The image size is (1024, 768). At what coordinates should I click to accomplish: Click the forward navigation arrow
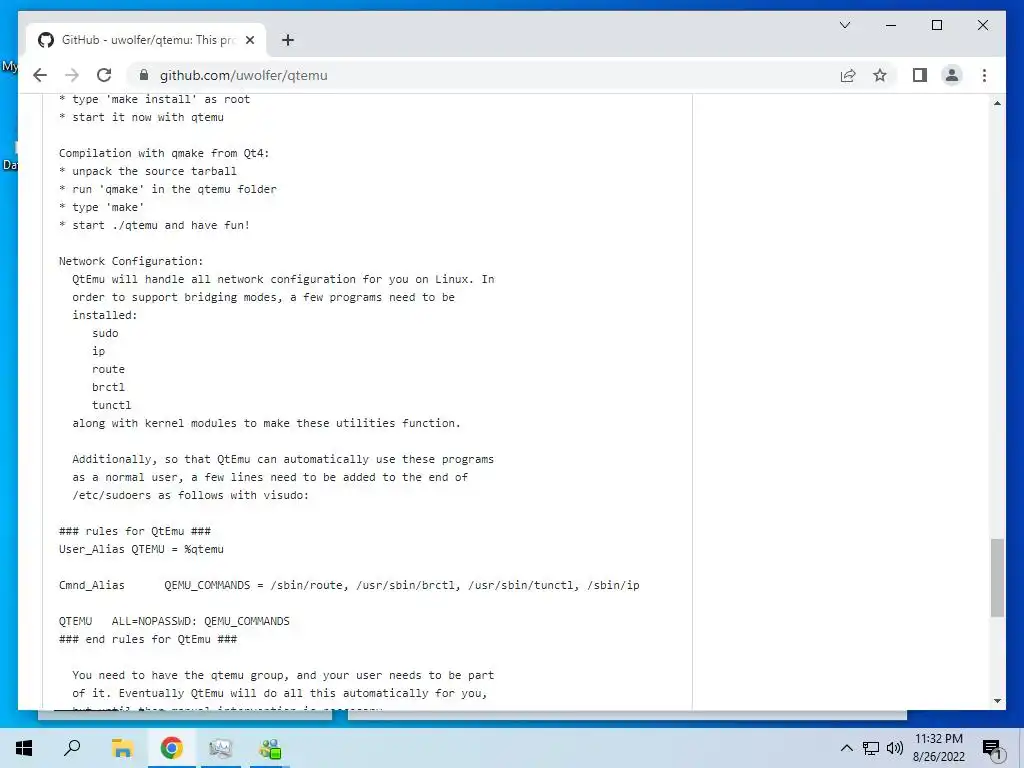(72, 75)
